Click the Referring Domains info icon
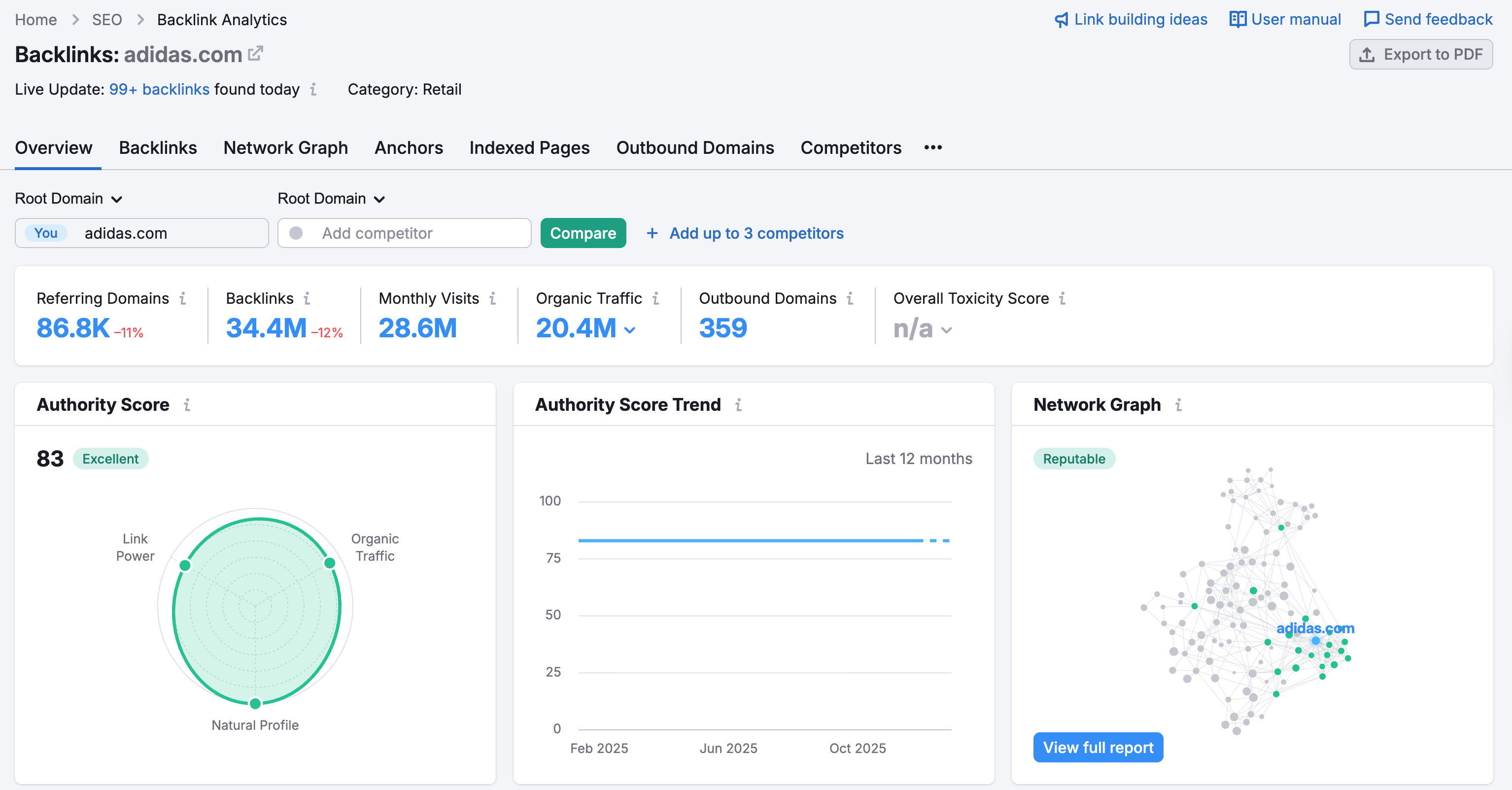Screen dimensions: 1512x790 click(184, 298)
